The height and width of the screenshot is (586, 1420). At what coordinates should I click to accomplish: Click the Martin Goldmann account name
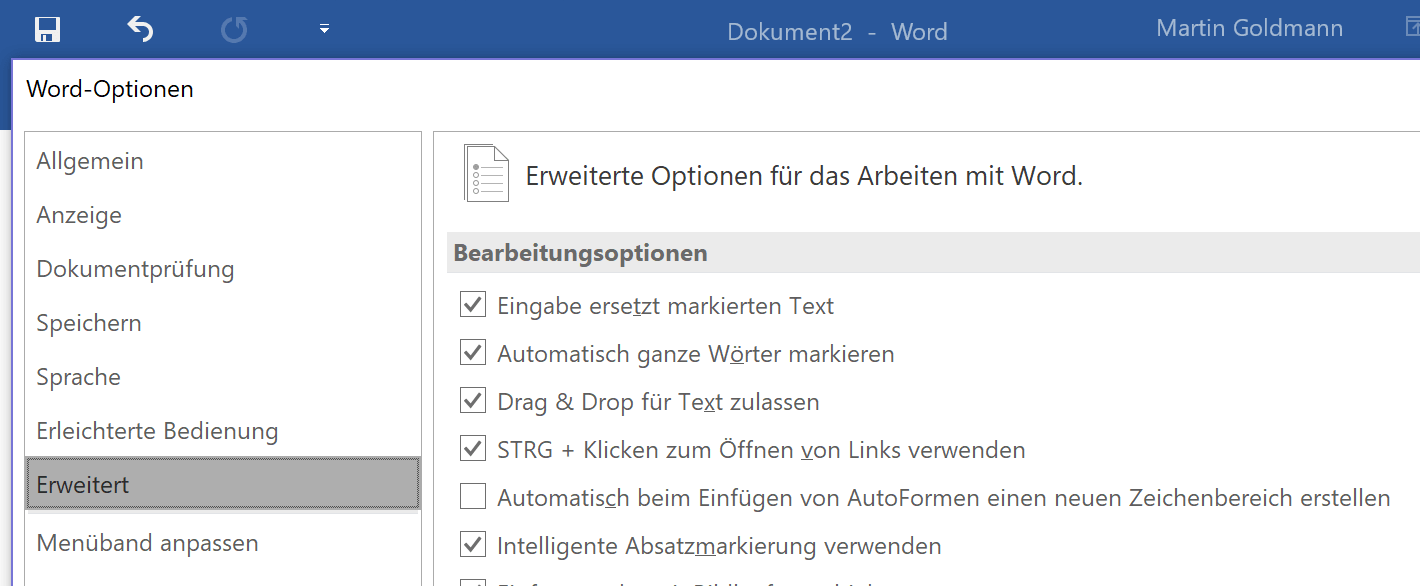click(1249, 27)
